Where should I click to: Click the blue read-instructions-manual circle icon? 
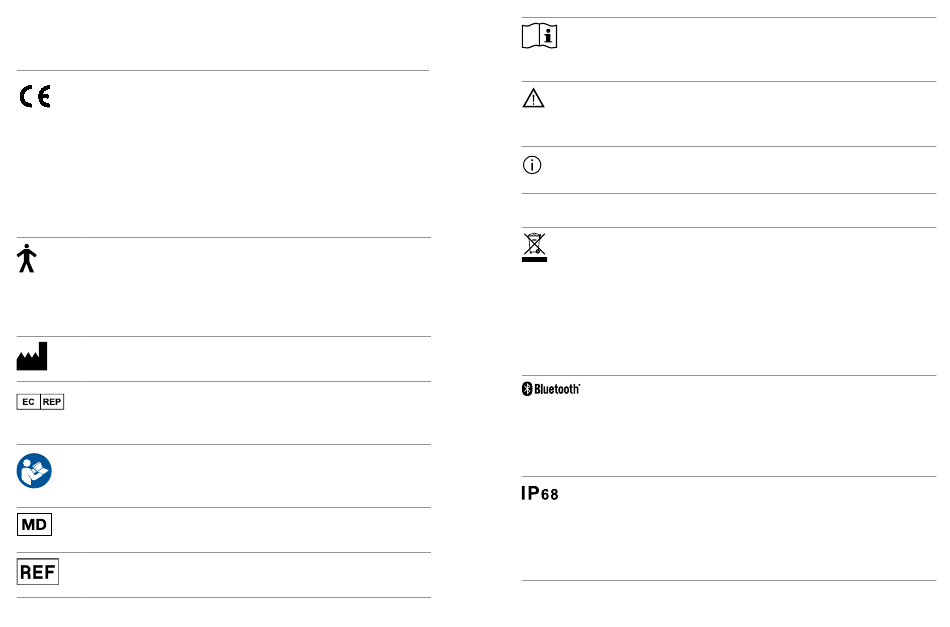click(x=34, y=471)
